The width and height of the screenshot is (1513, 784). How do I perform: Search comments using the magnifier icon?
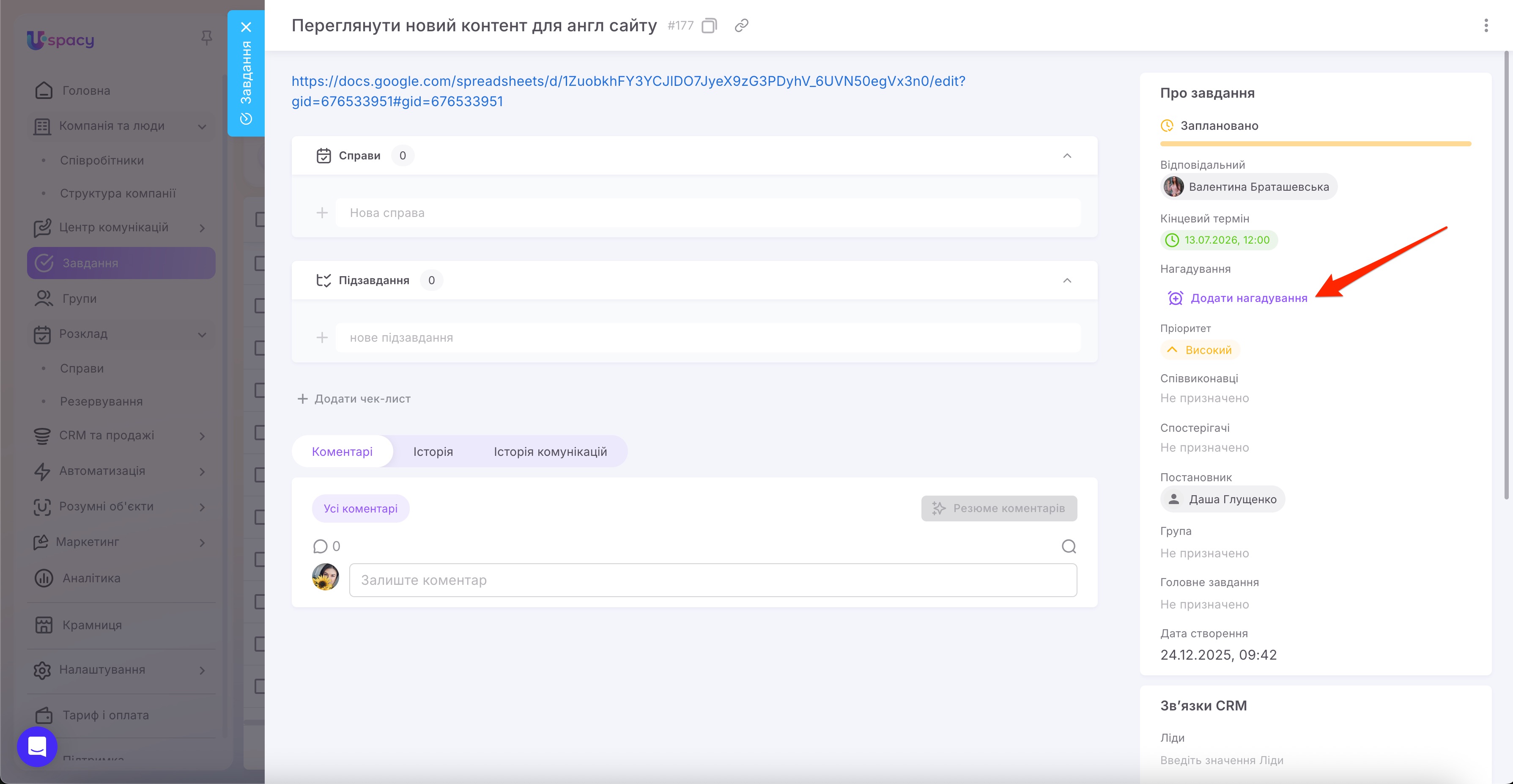[1069, 546]
